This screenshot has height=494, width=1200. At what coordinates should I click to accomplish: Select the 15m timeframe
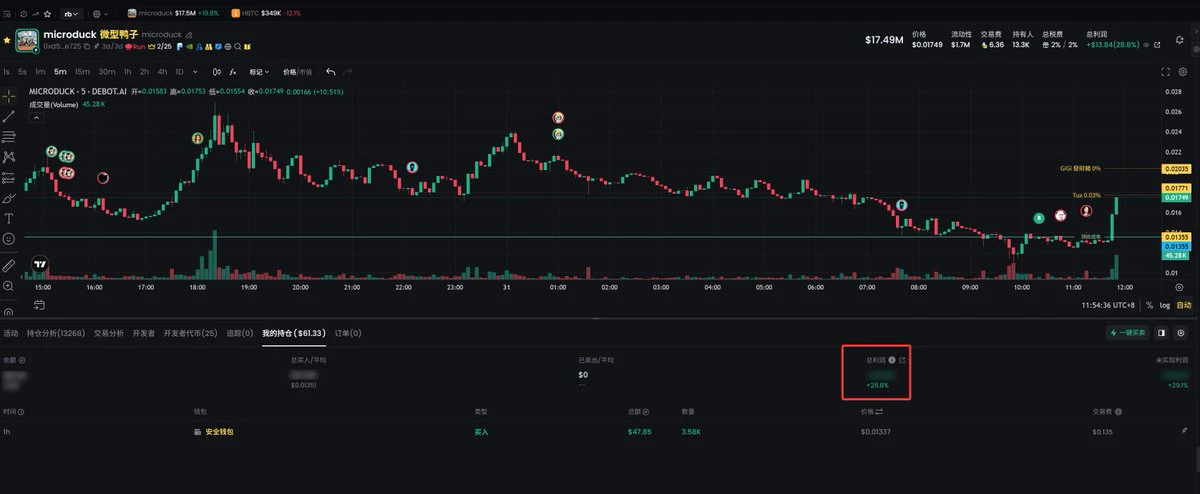(x=82, y=72)
